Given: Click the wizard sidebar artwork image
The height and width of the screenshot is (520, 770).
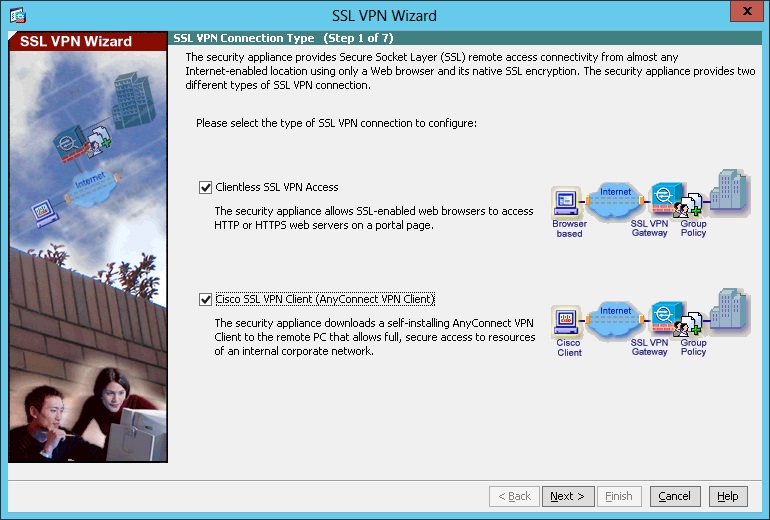Looking at the screenshot, I should click(88, 256).
